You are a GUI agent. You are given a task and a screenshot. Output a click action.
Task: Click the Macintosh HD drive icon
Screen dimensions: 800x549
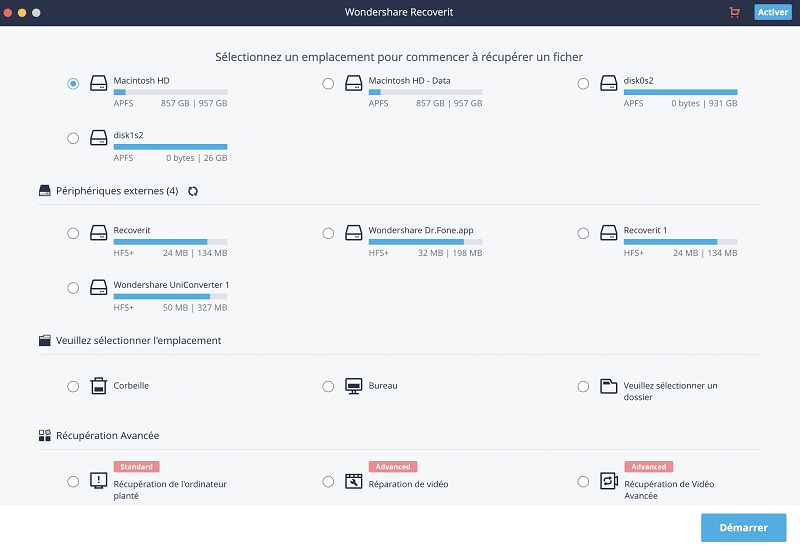point(98,83)
